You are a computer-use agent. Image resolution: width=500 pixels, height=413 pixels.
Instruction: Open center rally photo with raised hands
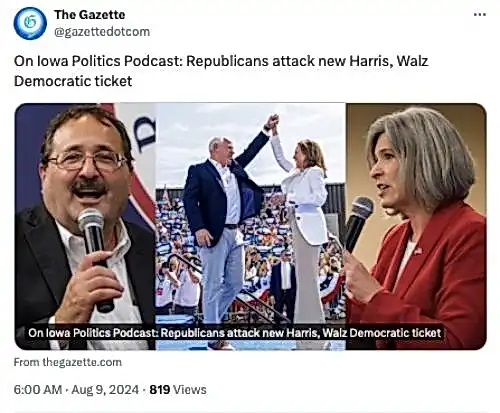(251, 226)
